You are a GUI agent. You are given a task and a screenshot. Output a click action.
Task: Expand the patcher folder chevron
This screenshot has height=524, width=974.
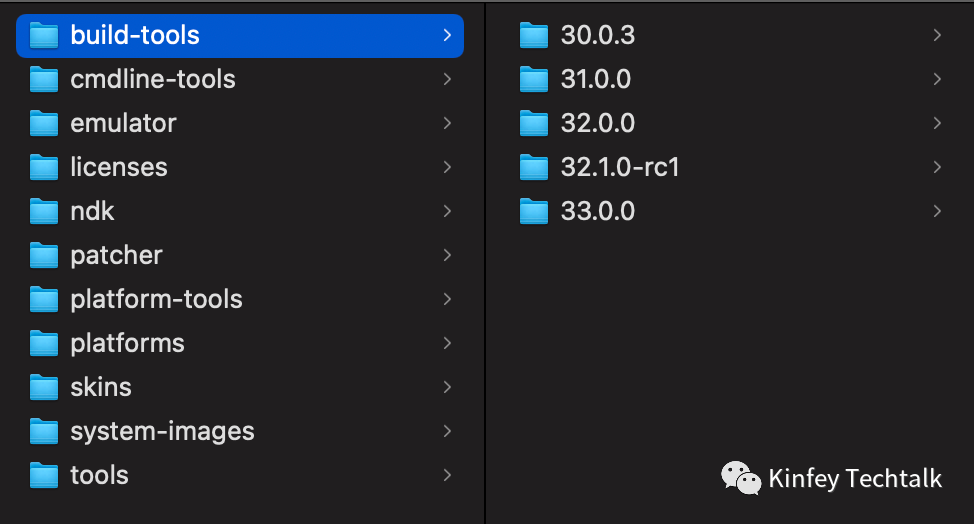(x=447, y=256)
